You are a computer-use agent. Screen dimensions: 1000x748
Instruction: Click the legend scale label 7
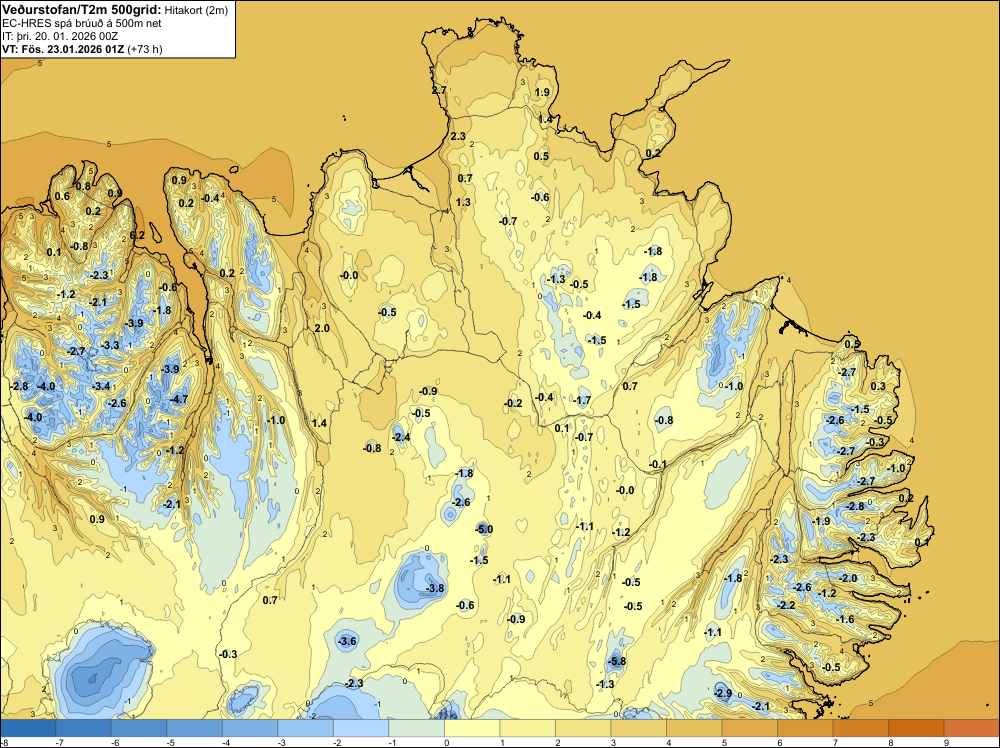[834, 742]
